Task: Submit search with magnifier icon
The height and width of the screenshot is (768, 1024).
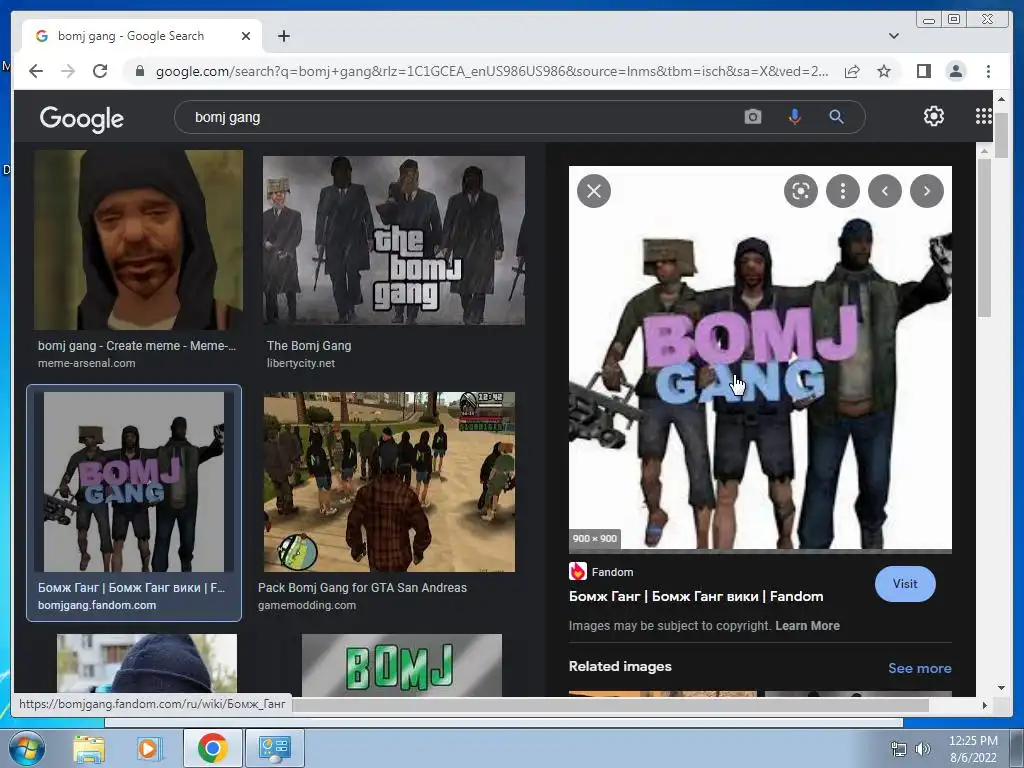Action: point(836,117)
